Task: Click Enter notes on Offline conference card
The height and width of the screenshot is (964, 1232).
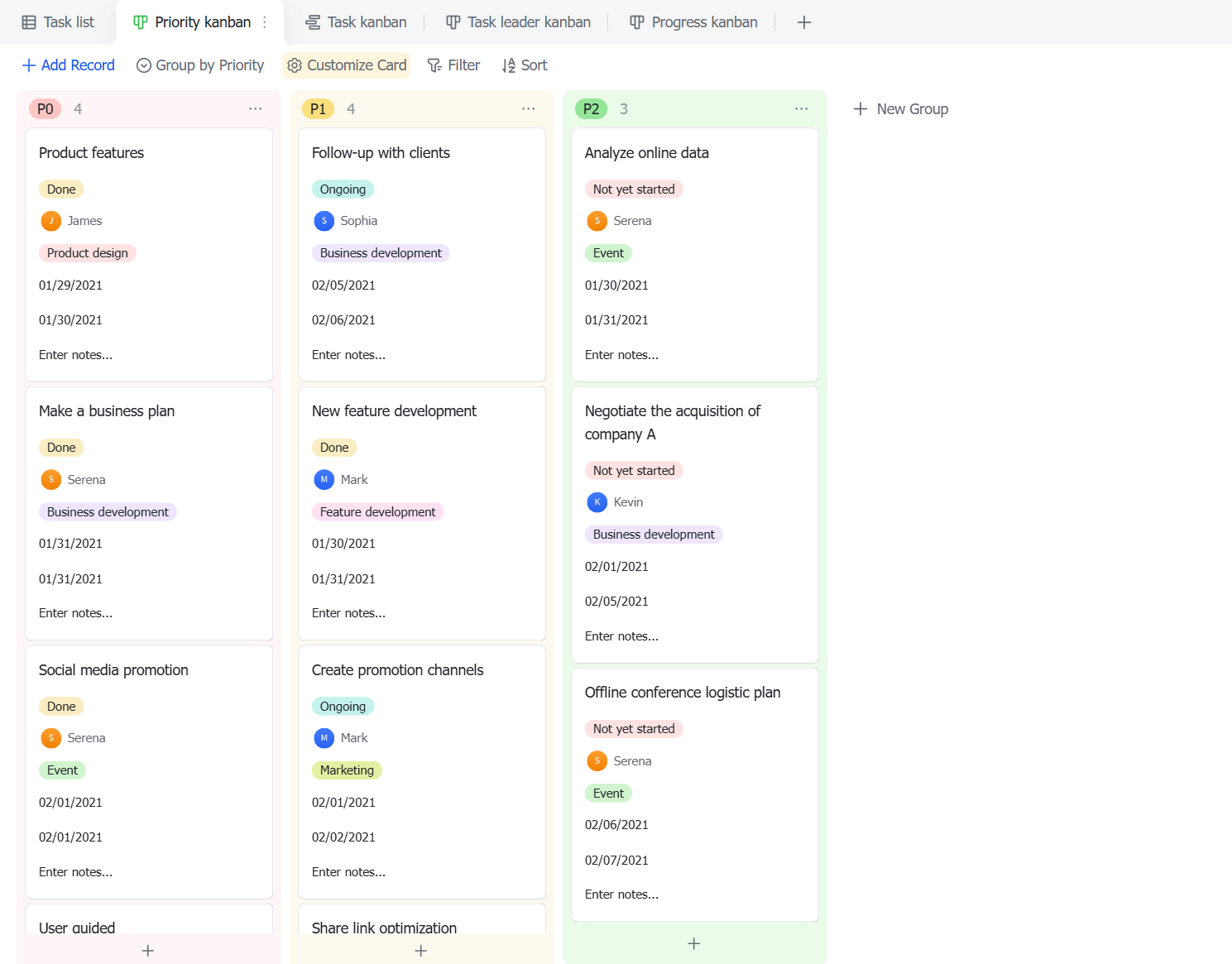Action: [x=621, y=894]
